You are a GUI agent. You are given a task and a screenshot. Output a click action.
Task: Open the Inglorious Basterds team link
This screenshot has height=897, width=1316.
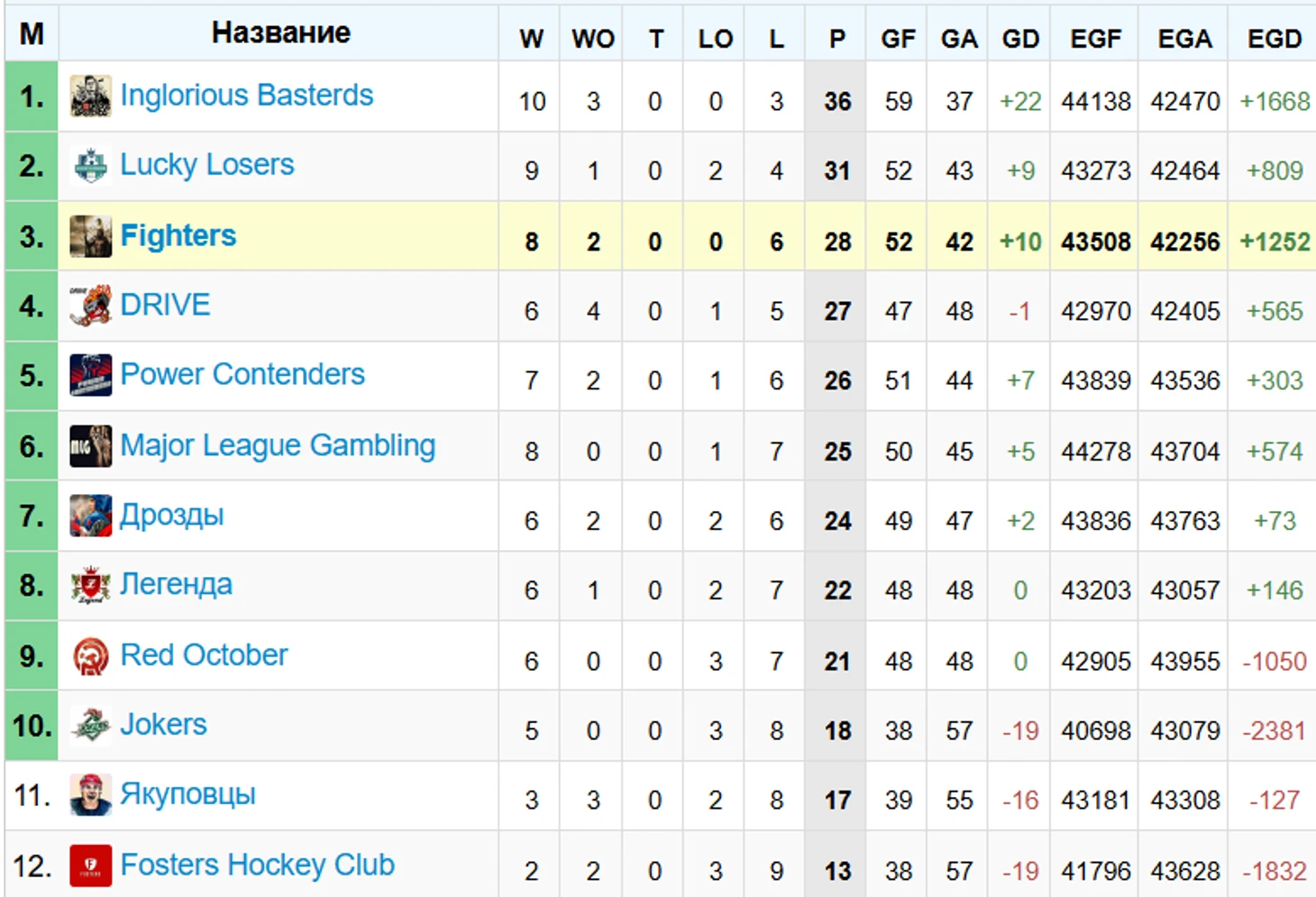(x=246, y=95)
